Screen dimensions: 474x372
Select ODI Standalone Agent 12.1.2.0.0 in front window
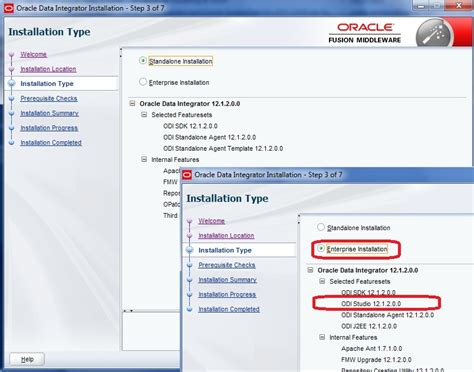point(387,315)
